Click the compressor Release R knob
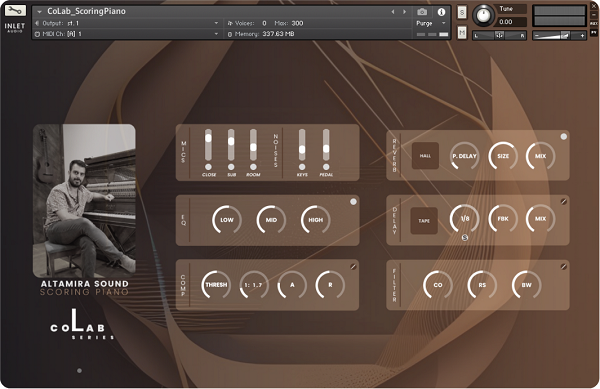600x389 pixels. 330,285
